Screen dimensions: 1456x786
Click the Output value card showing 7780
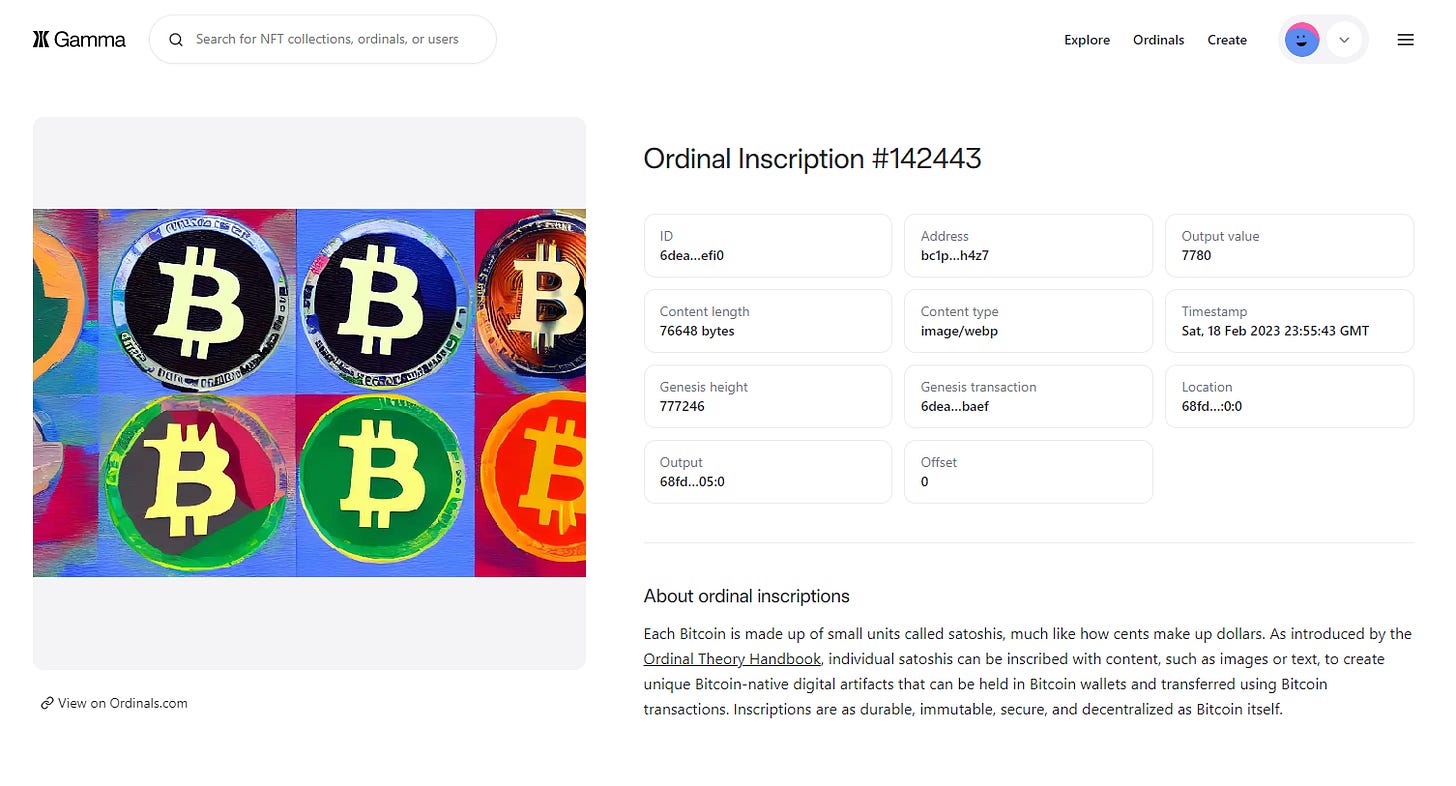(x=1288, y=245)
